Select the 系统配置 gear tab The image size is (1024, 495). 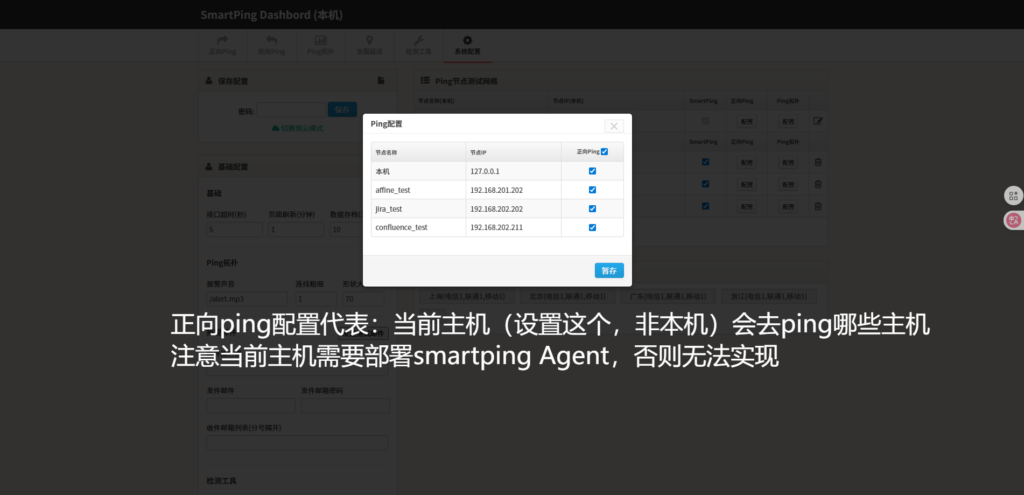pos(467,44)
